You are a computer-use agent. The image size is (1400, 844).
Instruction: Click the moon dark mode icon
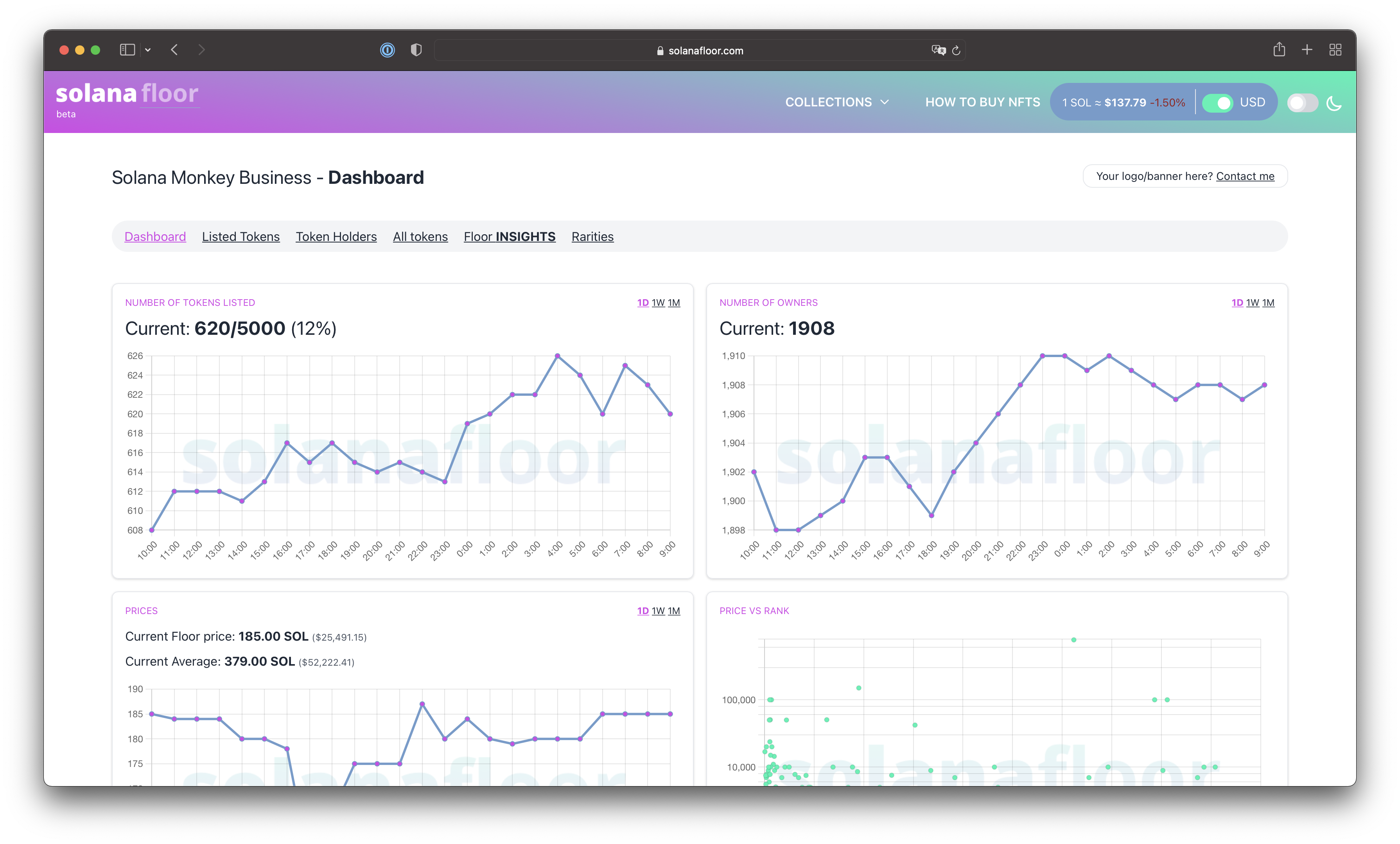1334,103
